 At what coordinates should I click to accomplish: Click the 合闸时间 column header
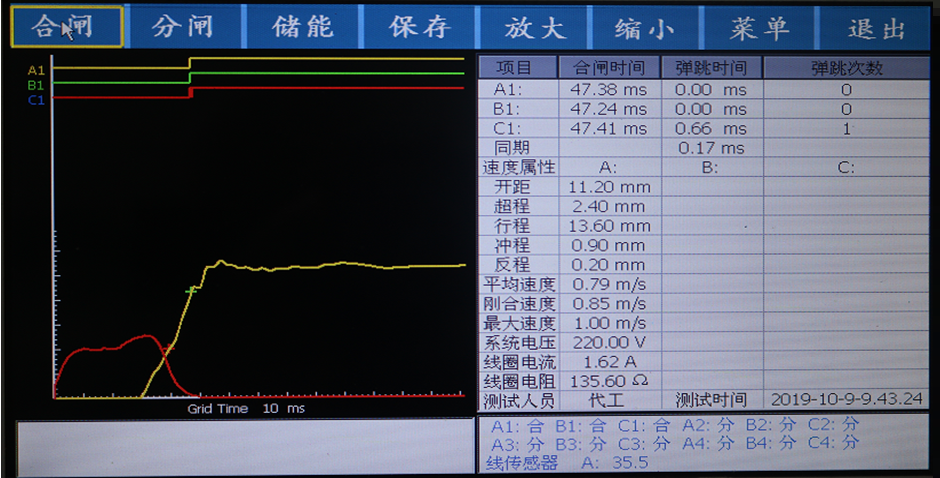point(609,68)
